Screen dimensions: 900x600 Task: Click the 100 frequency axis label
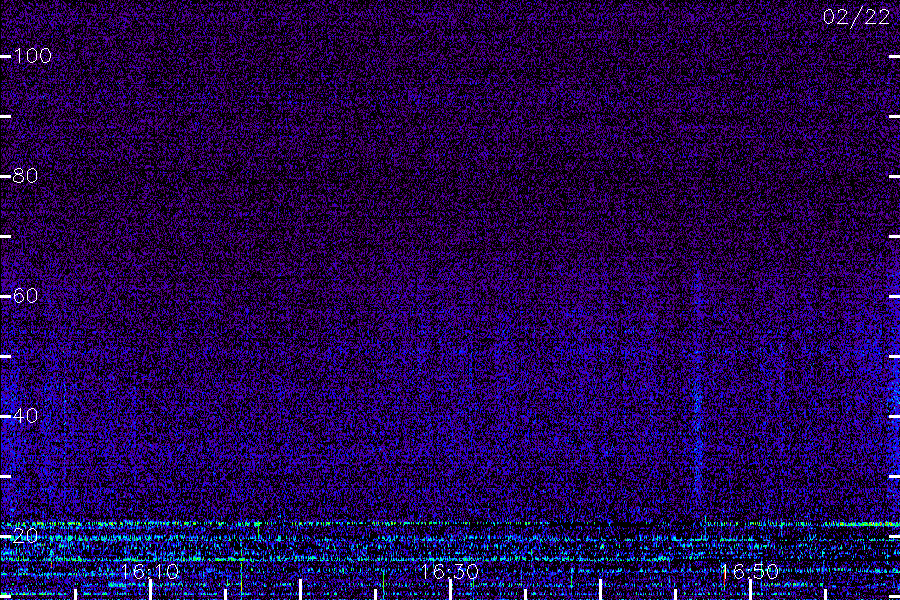(x=32, y=56)
